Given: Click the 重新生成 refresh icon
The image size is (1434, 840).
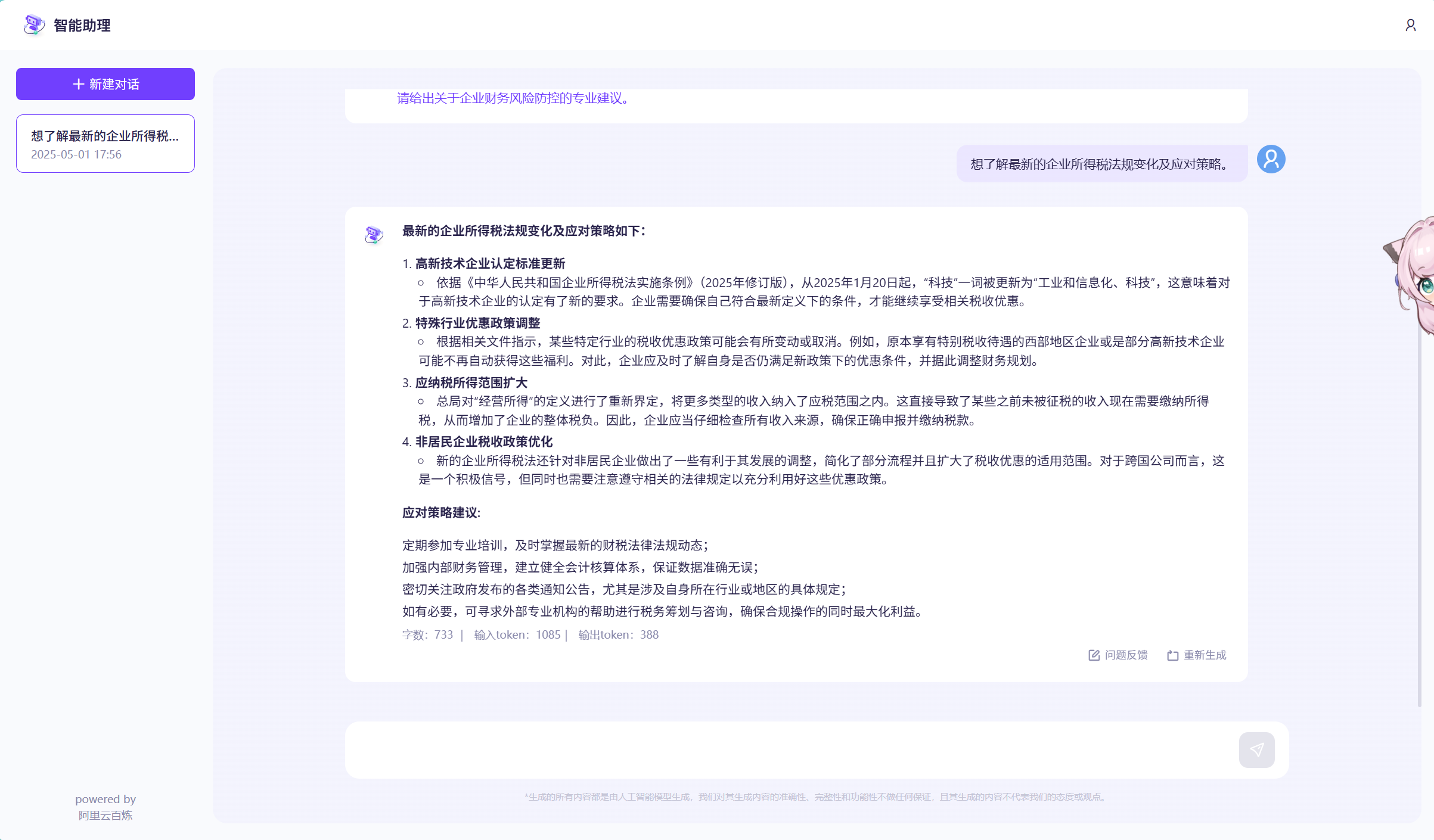Looking at the screenshot, I should (x=1172, y=655).
